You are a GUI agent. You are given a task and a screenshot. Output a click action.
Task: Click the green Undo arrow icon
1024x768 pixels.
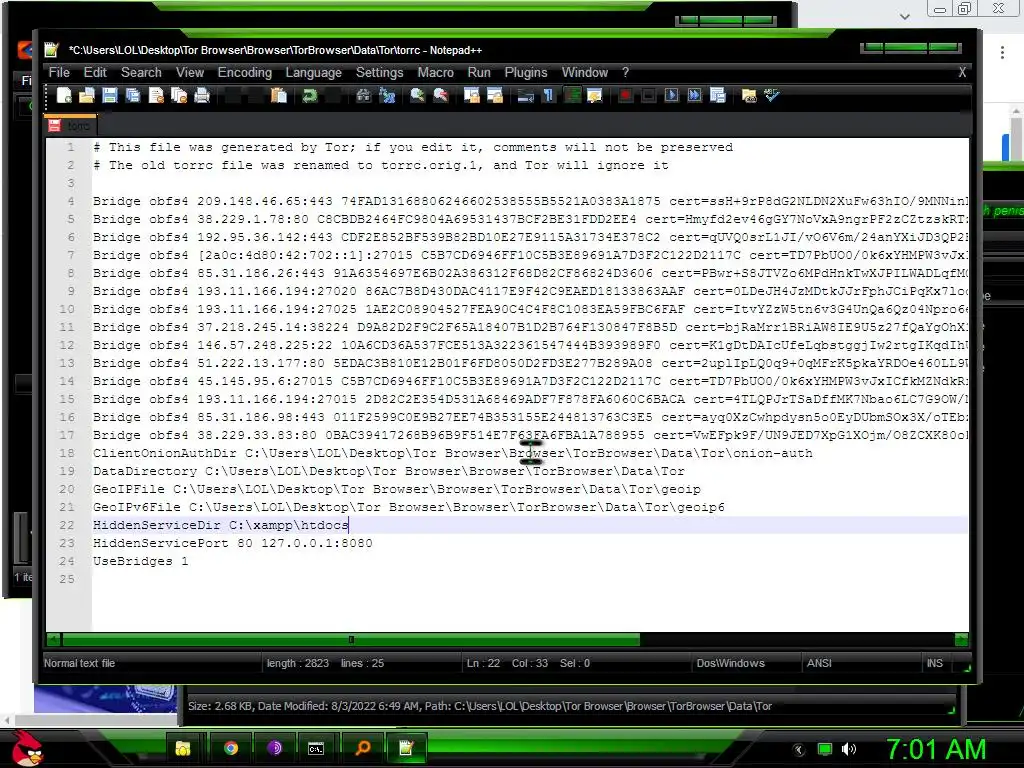[310, 95]
